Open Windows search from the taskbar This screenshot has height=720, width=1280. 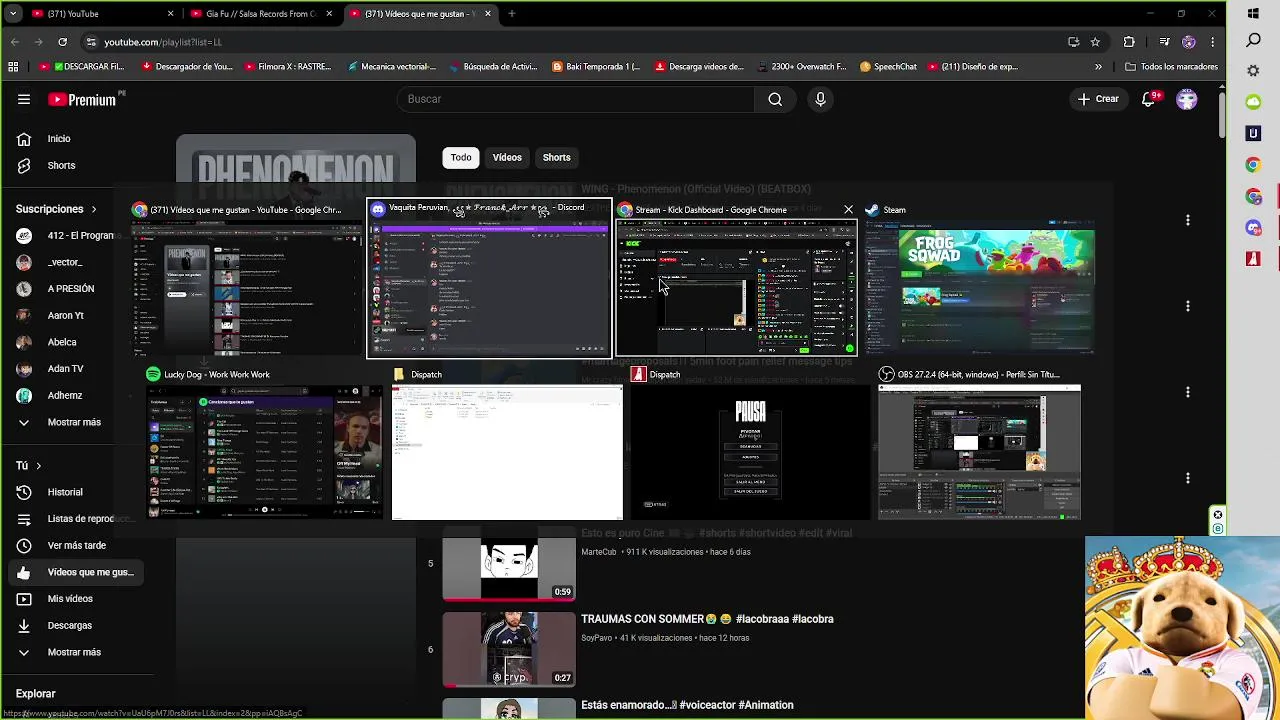tap(1254, 41)
